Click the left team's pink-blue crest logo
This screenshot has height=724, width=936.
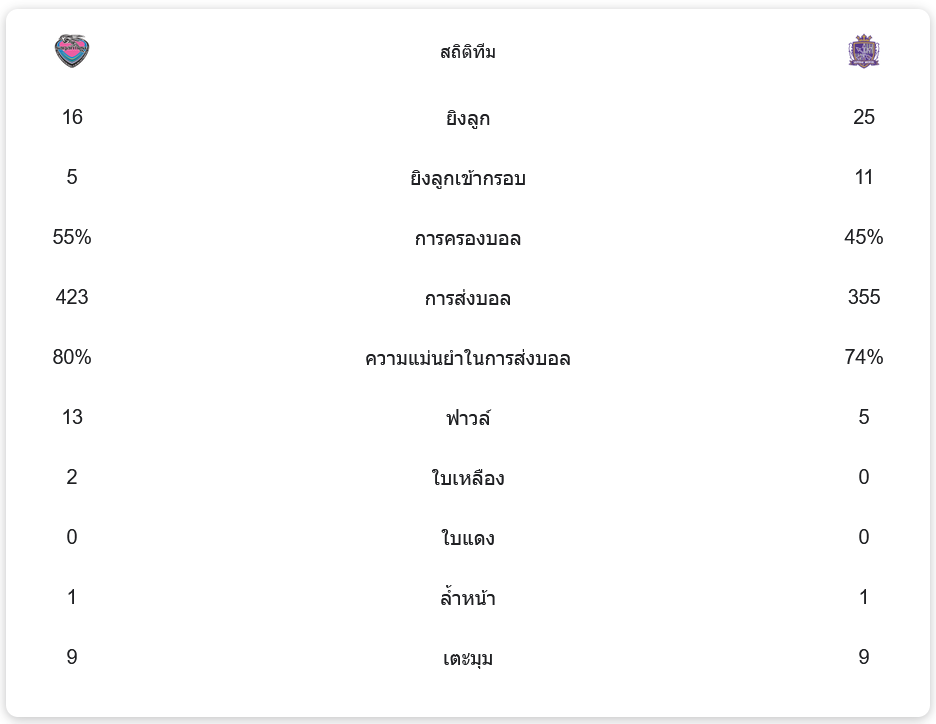pos(72,51)
